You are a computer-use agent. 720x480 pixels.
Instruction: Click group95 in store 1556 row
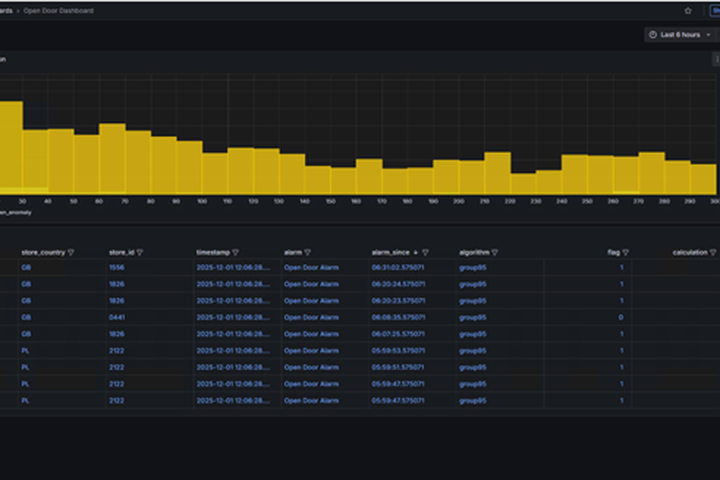(472, 267)
